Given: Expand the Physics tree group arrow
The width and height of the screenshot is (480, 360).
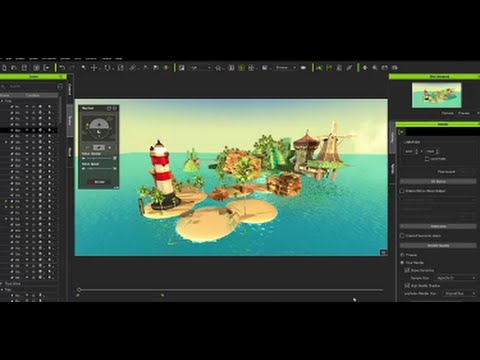Looking at the screenshot, I should click(2, 284).
